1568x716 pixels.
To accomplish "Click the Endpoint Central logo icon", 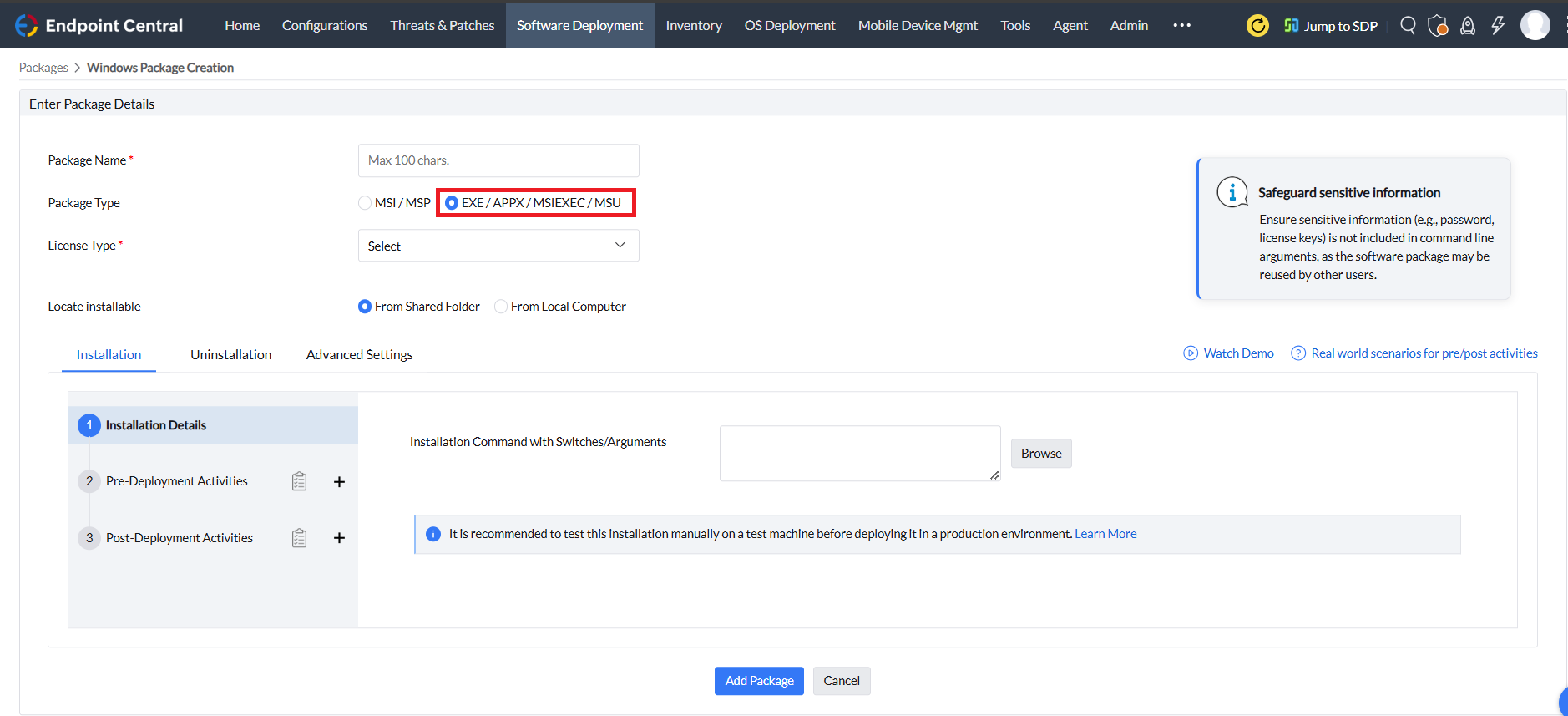I will click(26, 25).
